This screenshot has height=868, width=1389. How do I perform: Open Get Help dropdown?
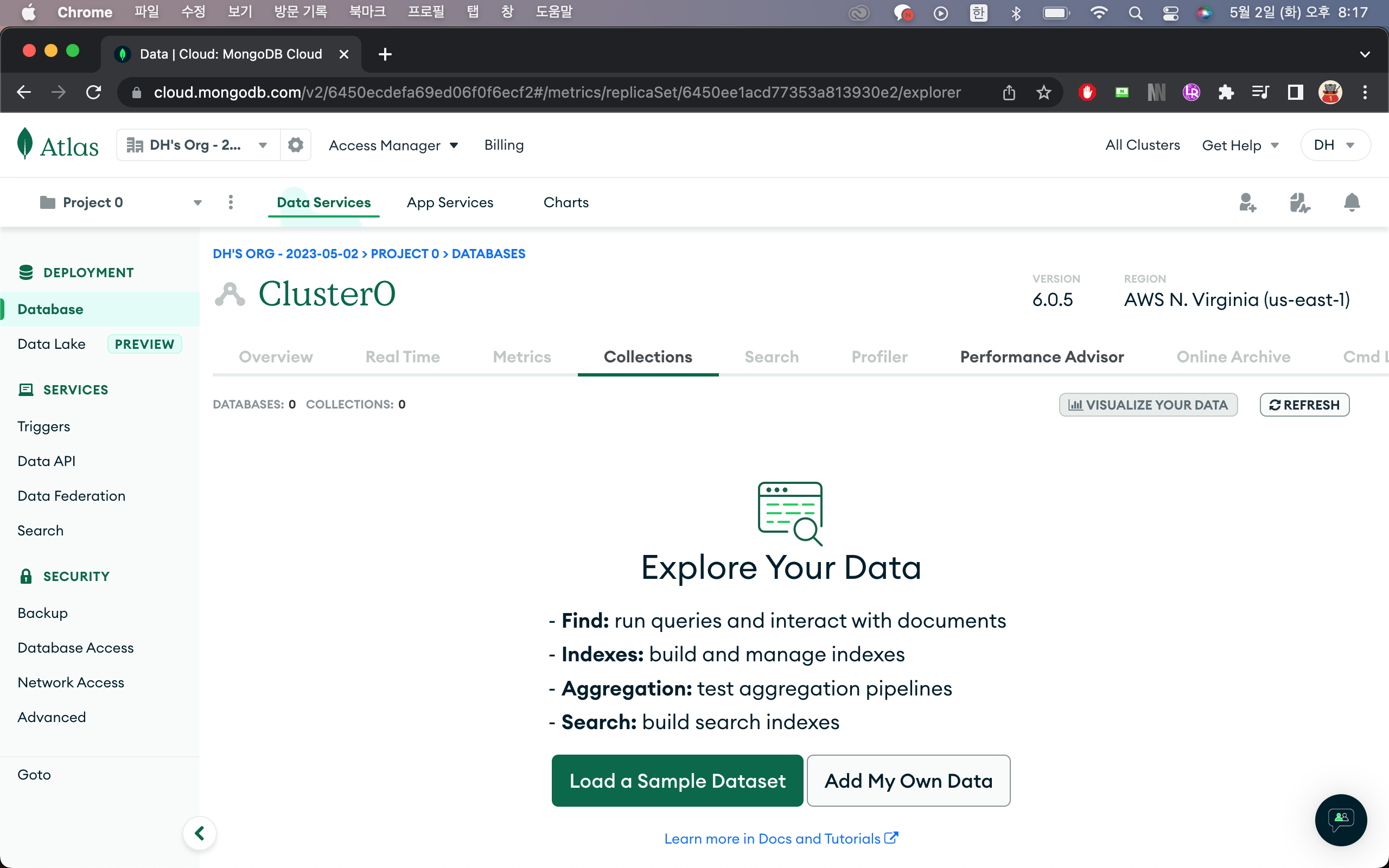click(1240, 145)
